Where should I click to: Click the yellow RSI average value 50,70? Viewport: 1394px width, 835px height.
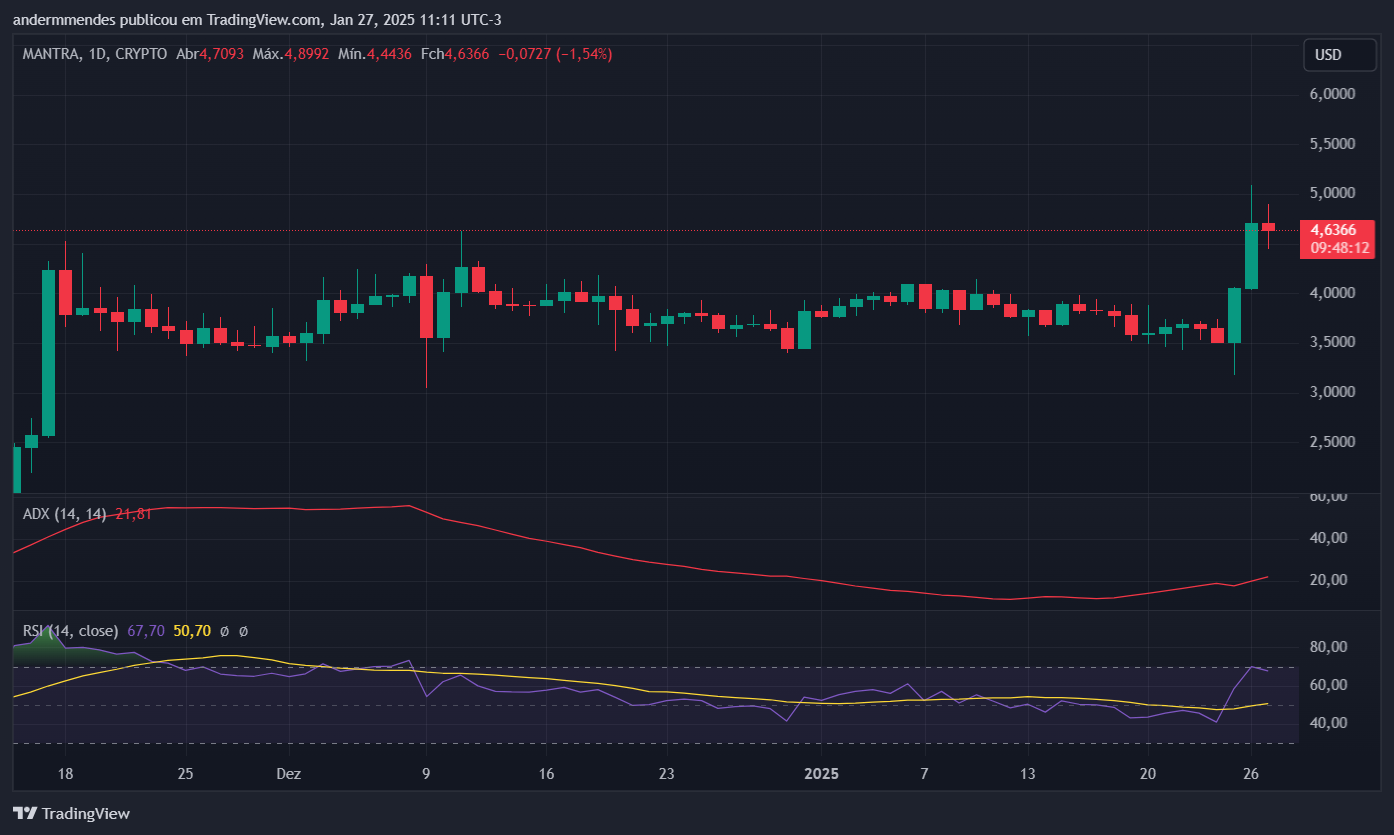[192, 631]
